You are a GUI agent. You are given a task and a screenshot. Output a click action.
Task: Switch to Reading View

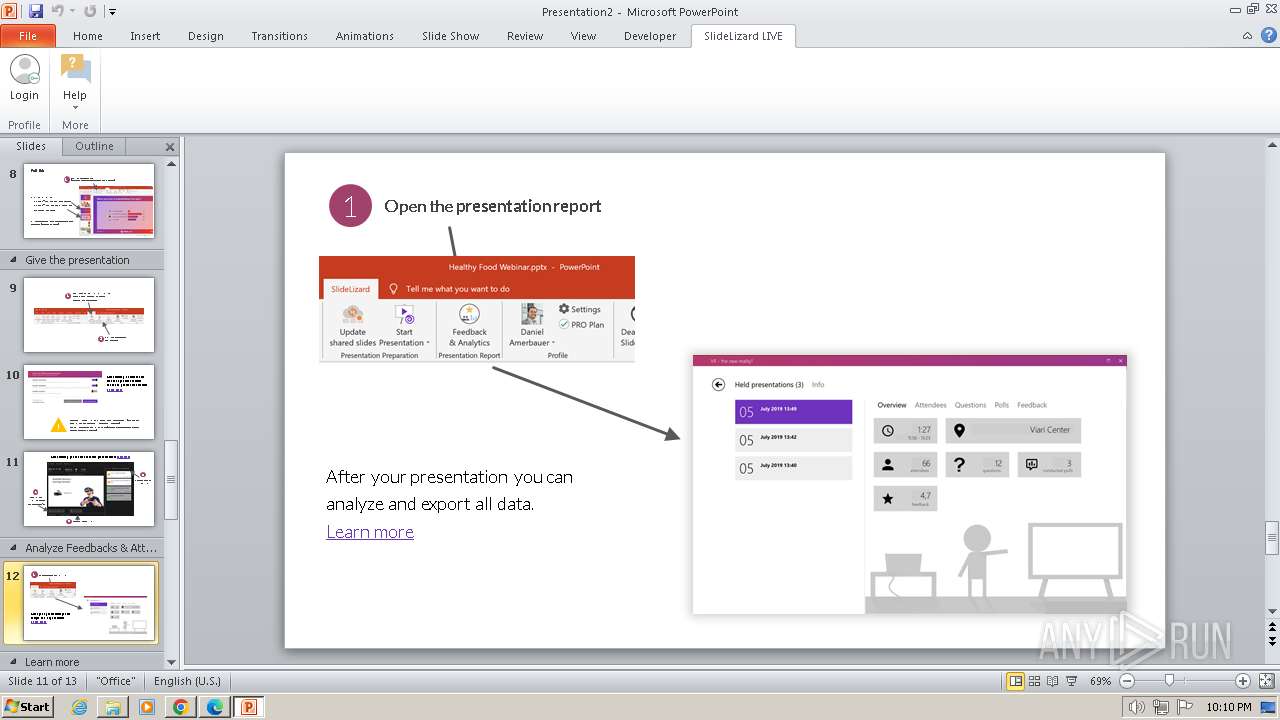(1053, 681)
